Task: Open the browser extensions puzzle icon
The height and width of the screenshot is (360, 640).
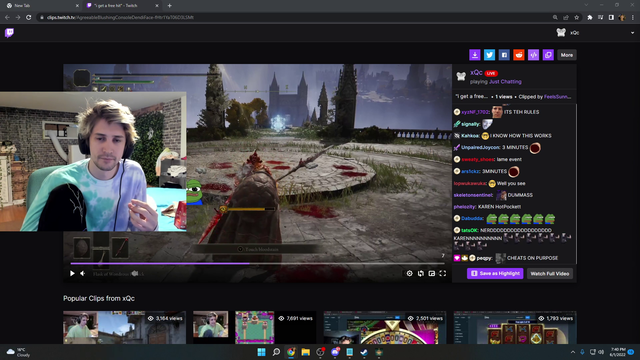Action: (x=589, y=18)
